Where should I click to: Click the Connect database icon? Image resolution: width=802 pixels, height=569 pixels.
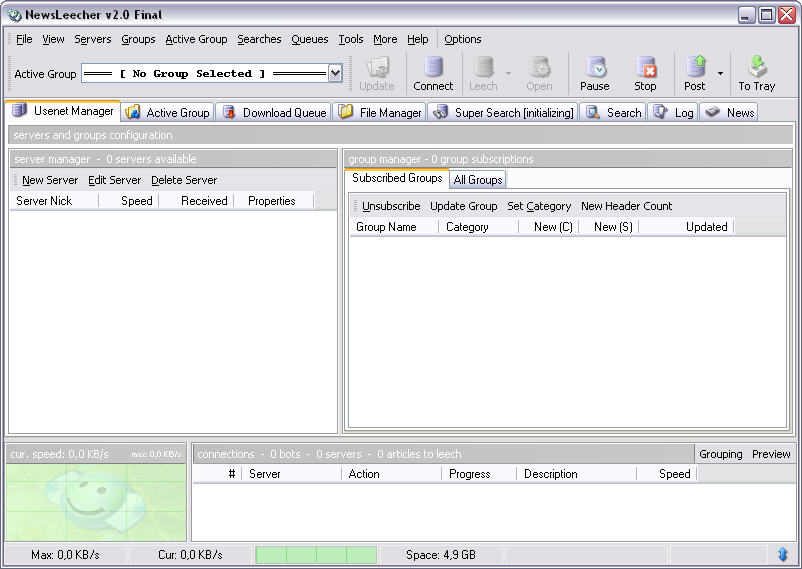coord(433,67)
